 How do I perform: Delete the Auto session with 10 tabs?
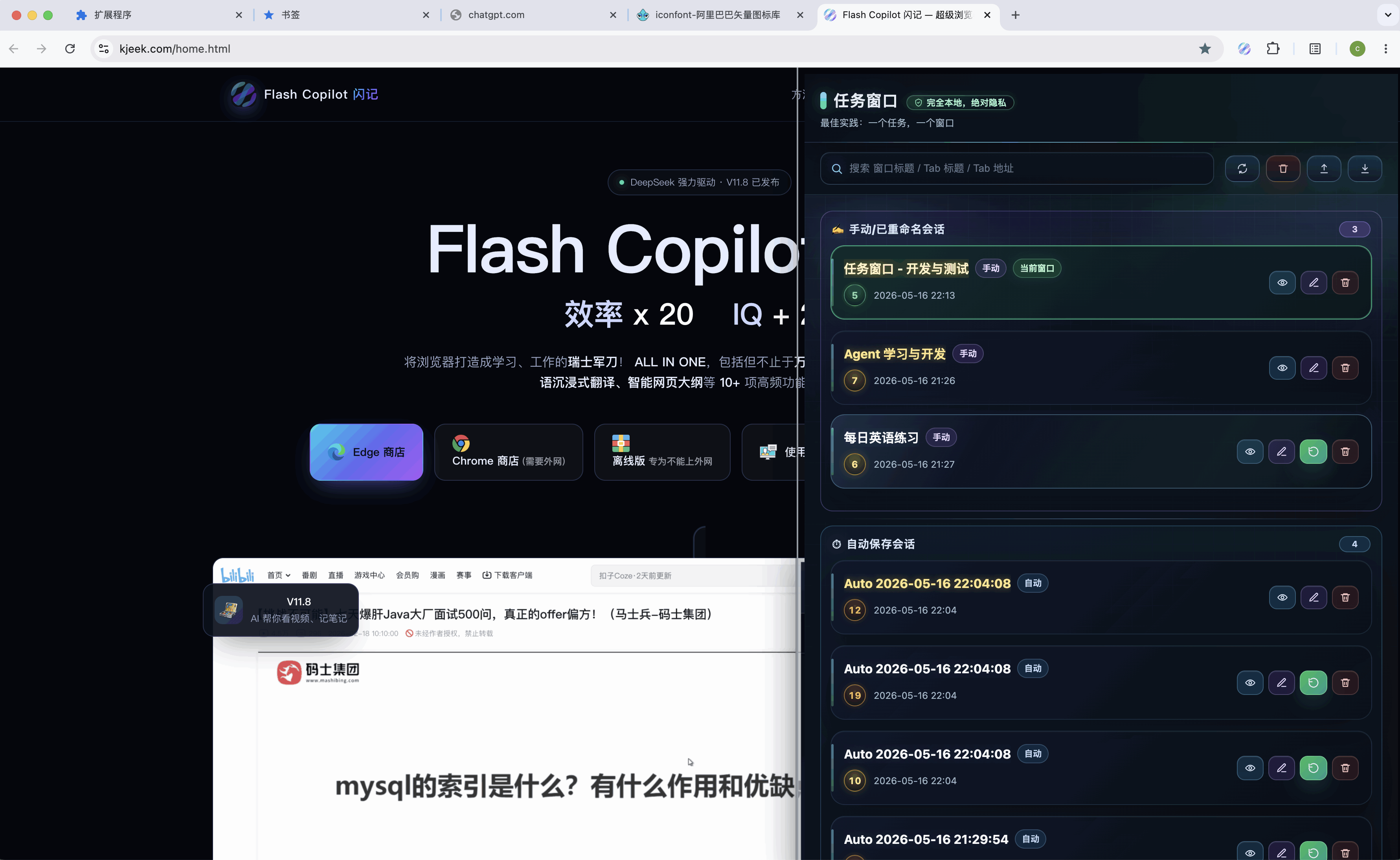click(x=1345, y=768)
